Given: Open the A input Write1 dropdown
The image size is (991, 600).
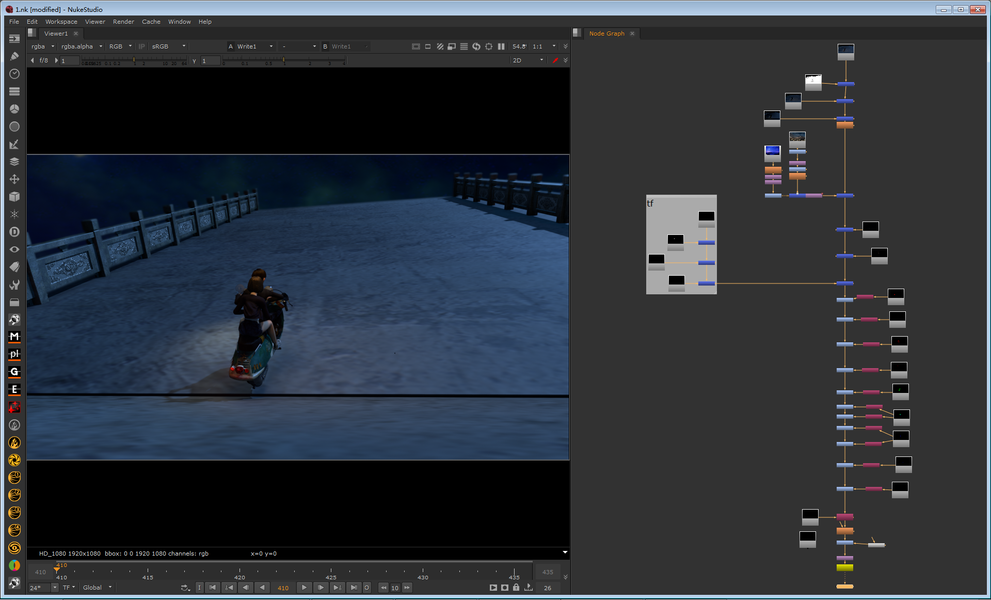Looking at the screenshot, I should point(255,46).
